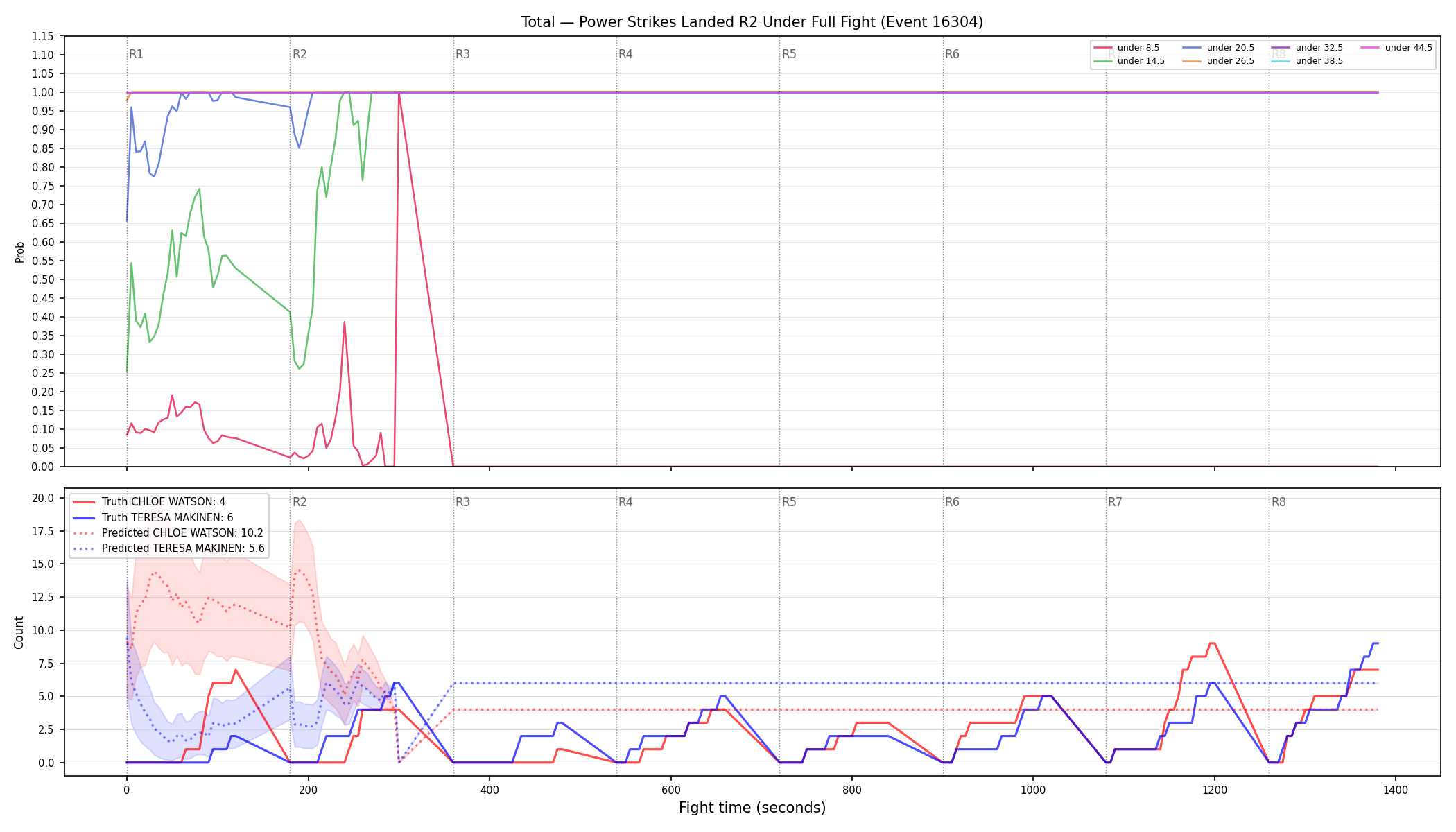Click the 0.25 tick on the Prob axis
This screenshot has height=832, width=1456.
click(x=43, y=373)
